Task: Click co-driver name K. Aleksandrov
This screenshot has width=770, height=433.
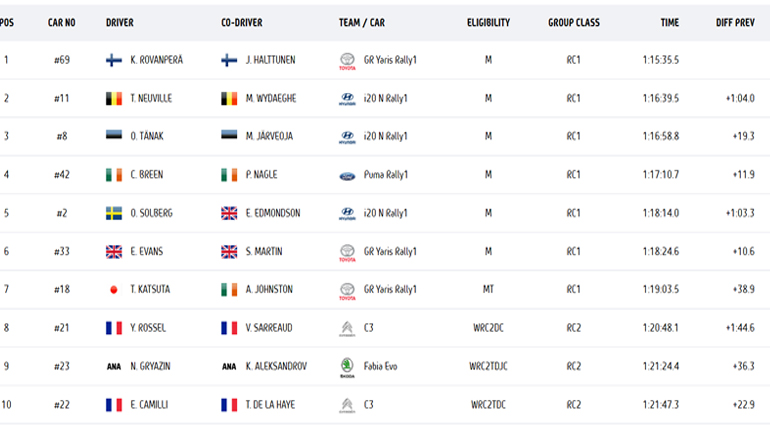Action: (x=276, y=367)
